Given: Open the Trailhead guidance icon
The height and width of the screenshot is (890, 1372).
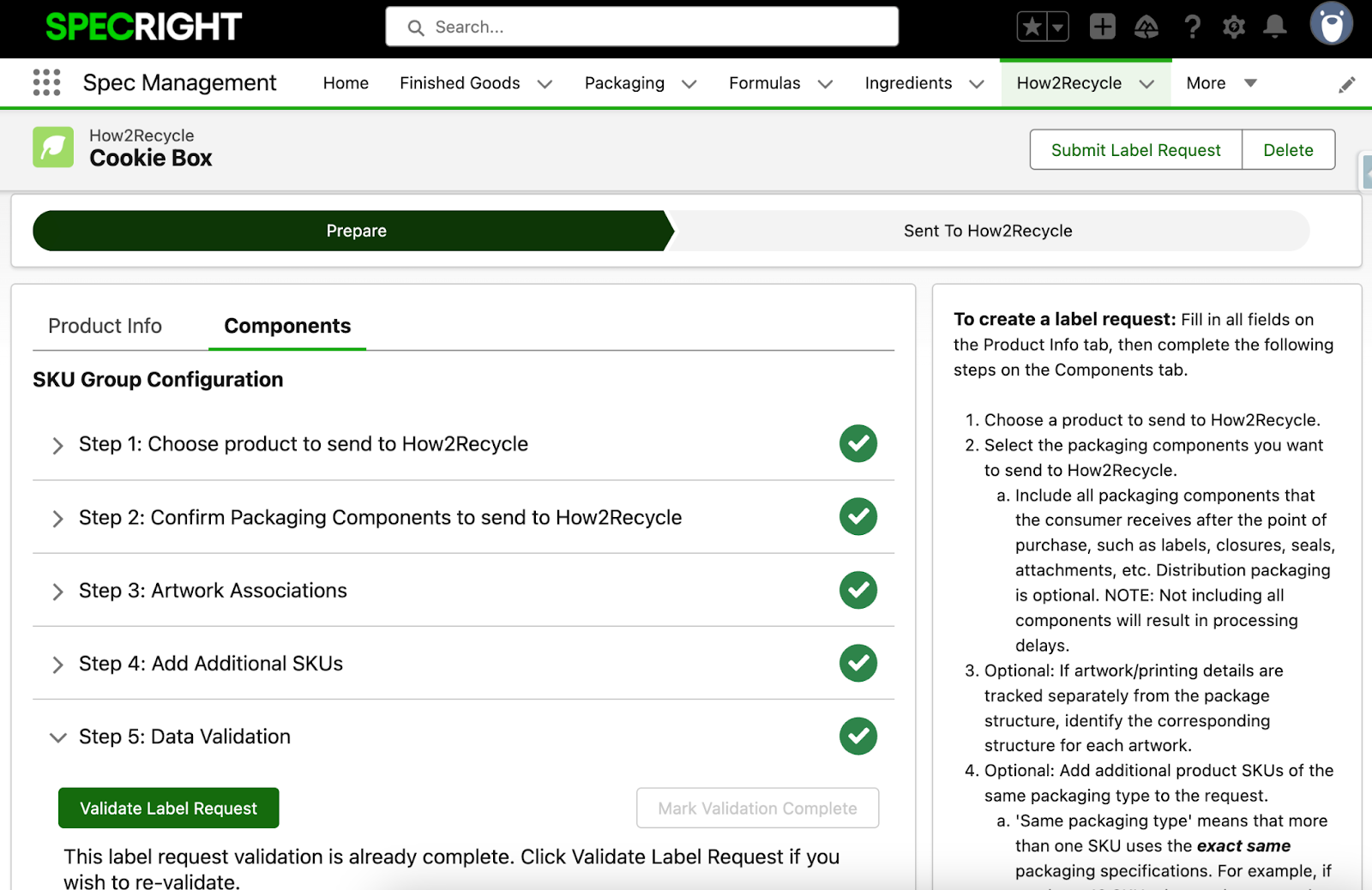Looking at the screenshot, I should point(1146,27).
